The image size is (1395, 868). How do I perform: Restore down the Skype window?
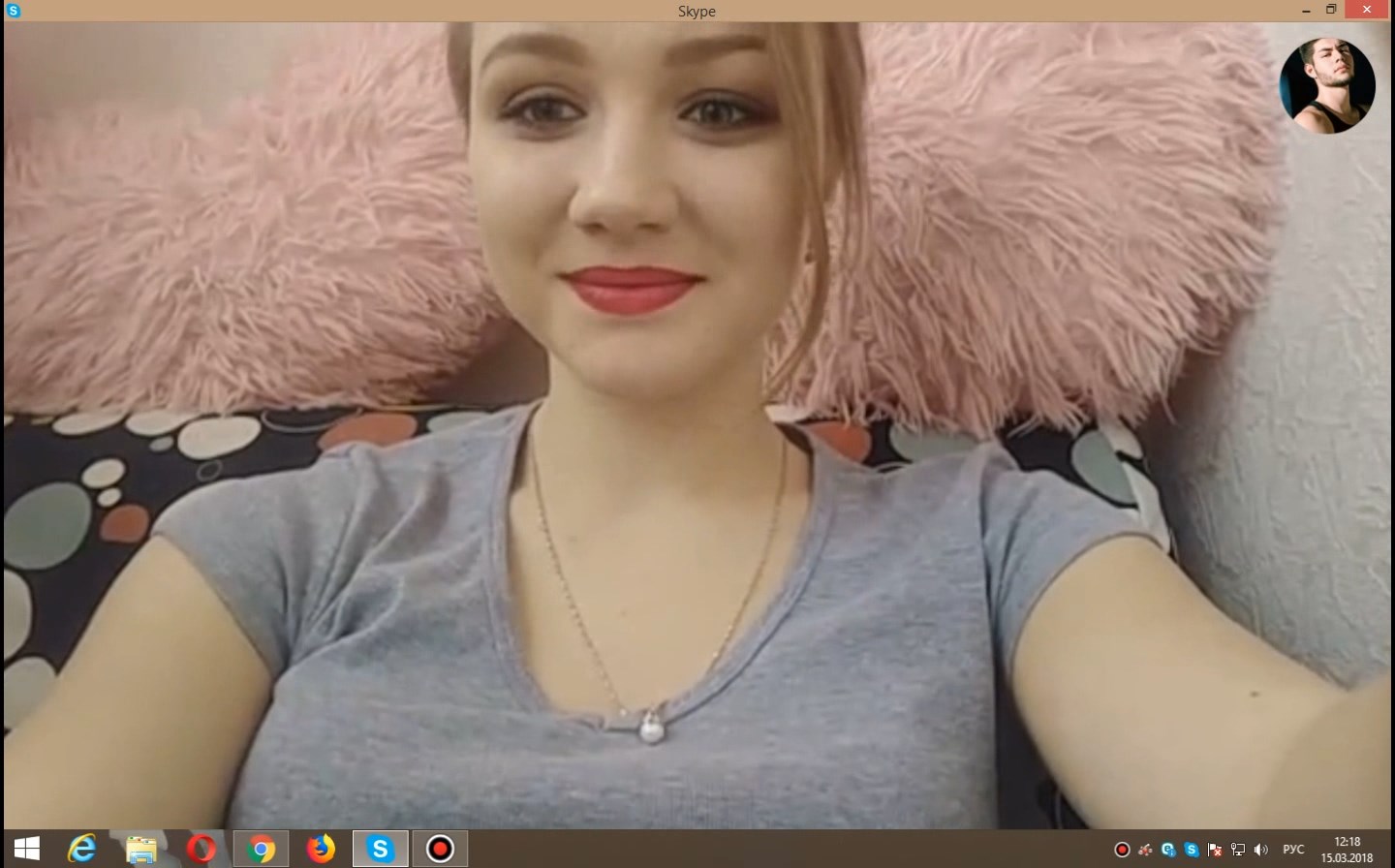pyautogui.click(x=1331, y=10)
